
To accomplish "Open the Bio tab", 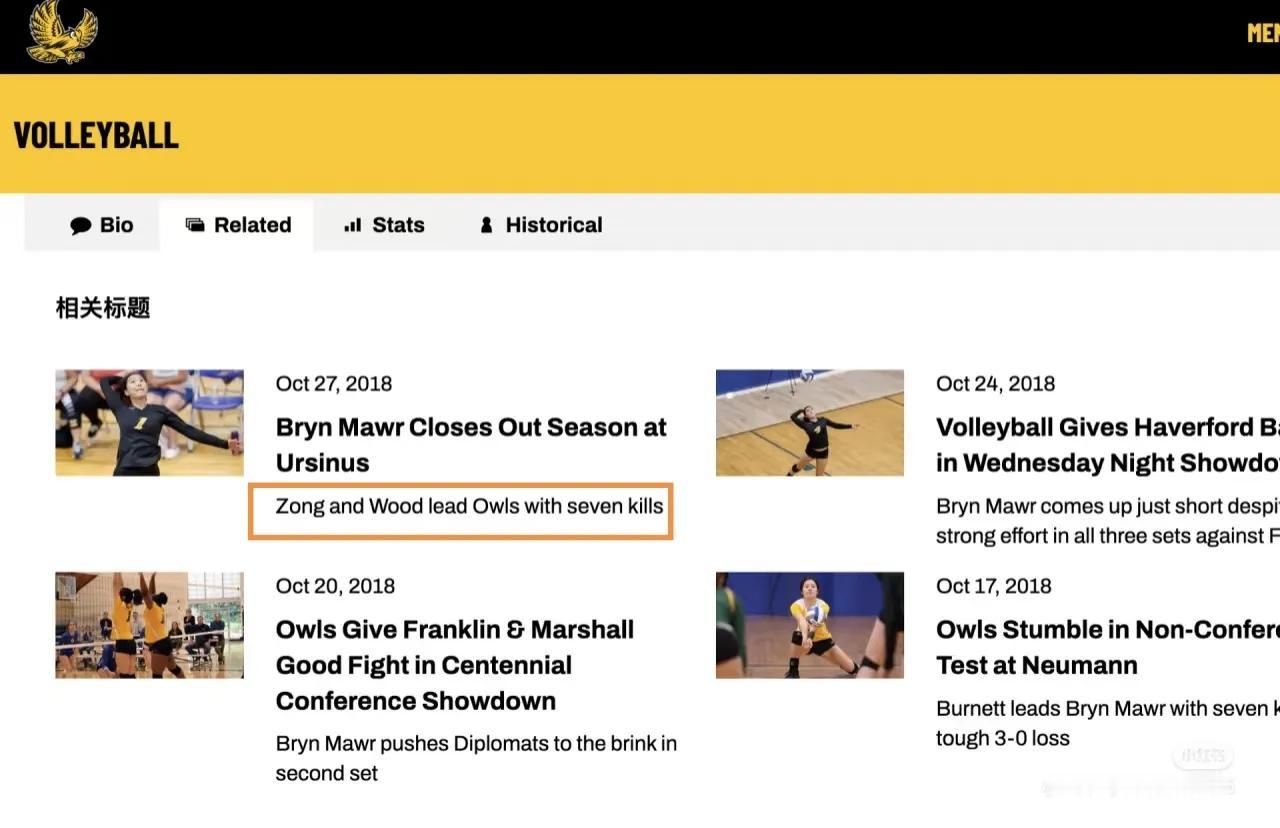I will (x=101, y=225).
